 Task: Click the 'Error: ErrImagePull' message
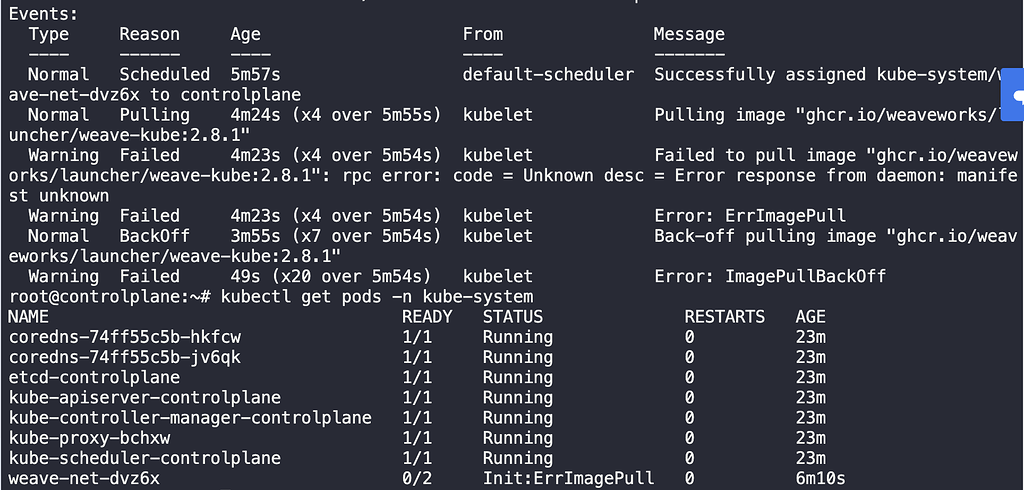750,216
